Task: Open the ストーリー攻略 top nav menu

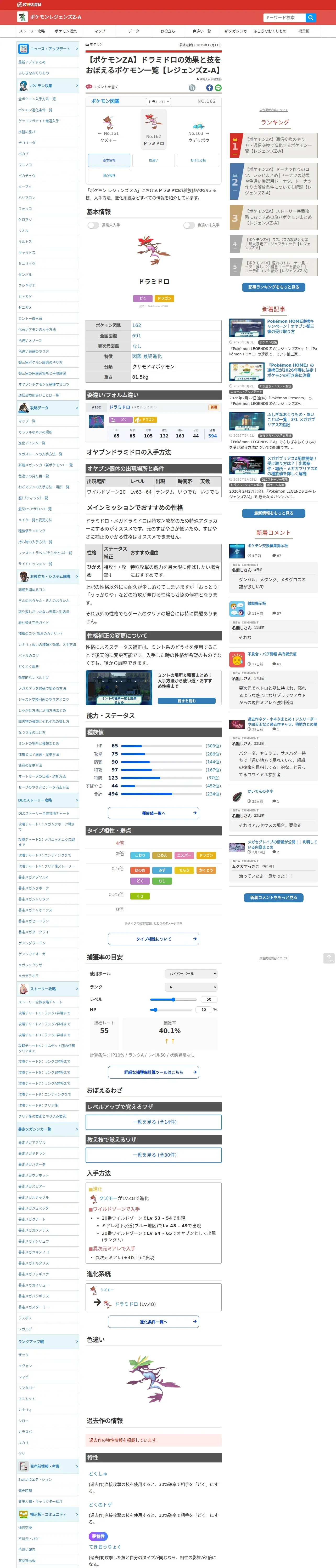Action: (x=32, y=31)
